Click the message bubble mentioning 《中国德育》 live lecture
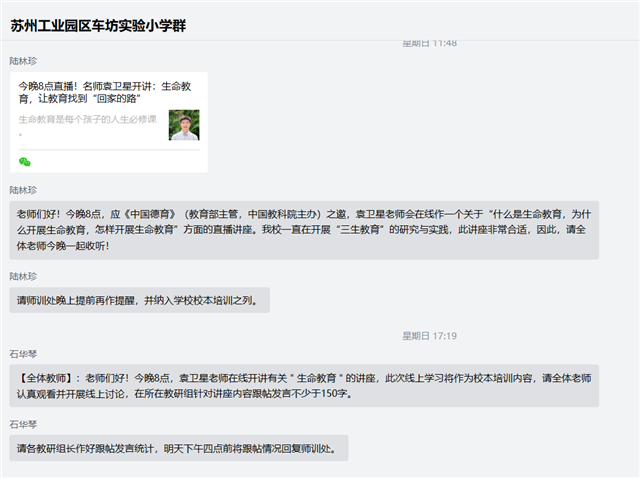This screenshot has width=640, height=478. [x=304, y=230]
